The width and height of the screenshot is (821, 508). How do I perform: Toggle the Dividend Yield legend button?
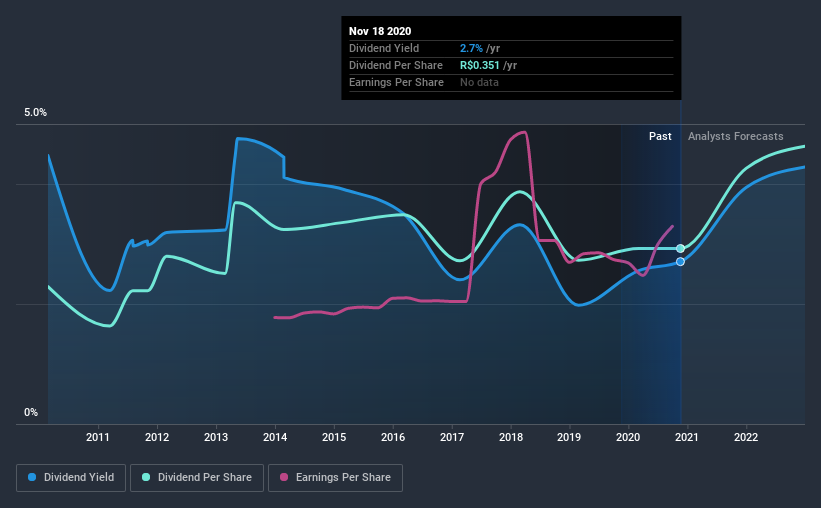(x=71, y=478)
